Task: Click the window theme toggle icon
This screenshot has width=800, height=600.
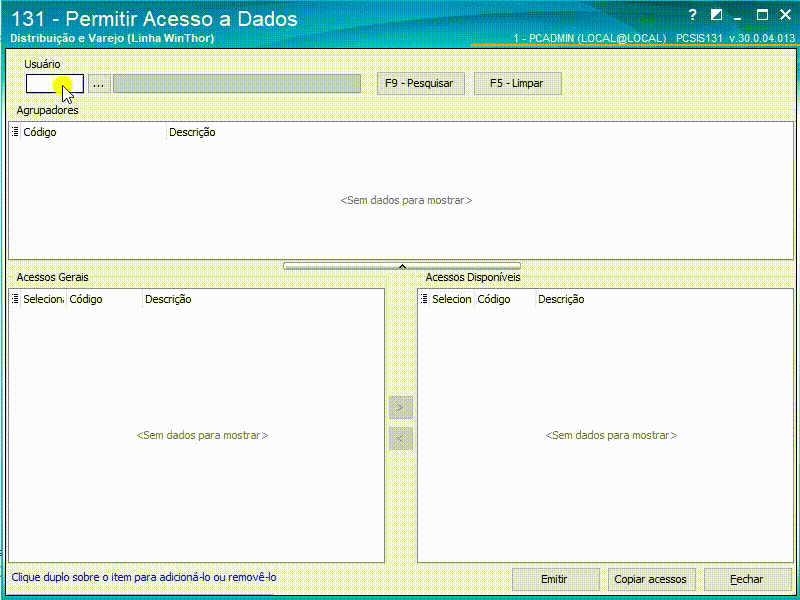Action: coord(716,15)
